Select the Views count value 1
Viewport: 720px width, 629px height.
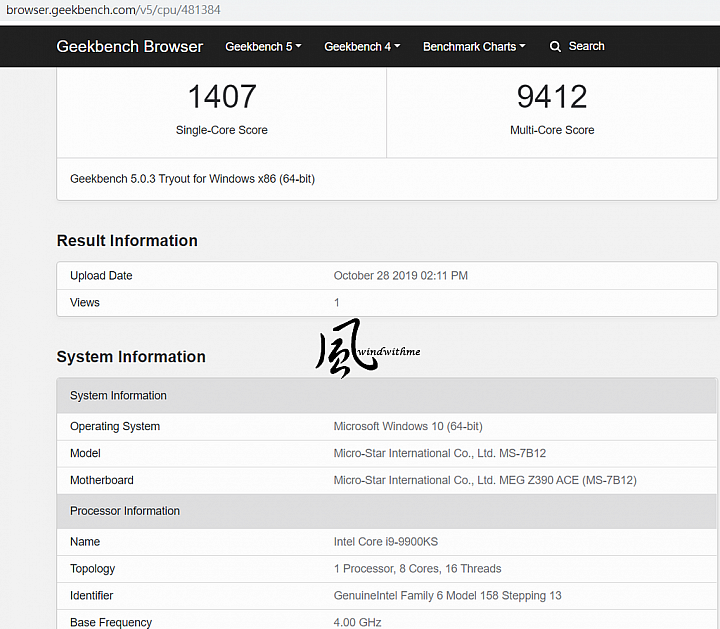point(337,303)
